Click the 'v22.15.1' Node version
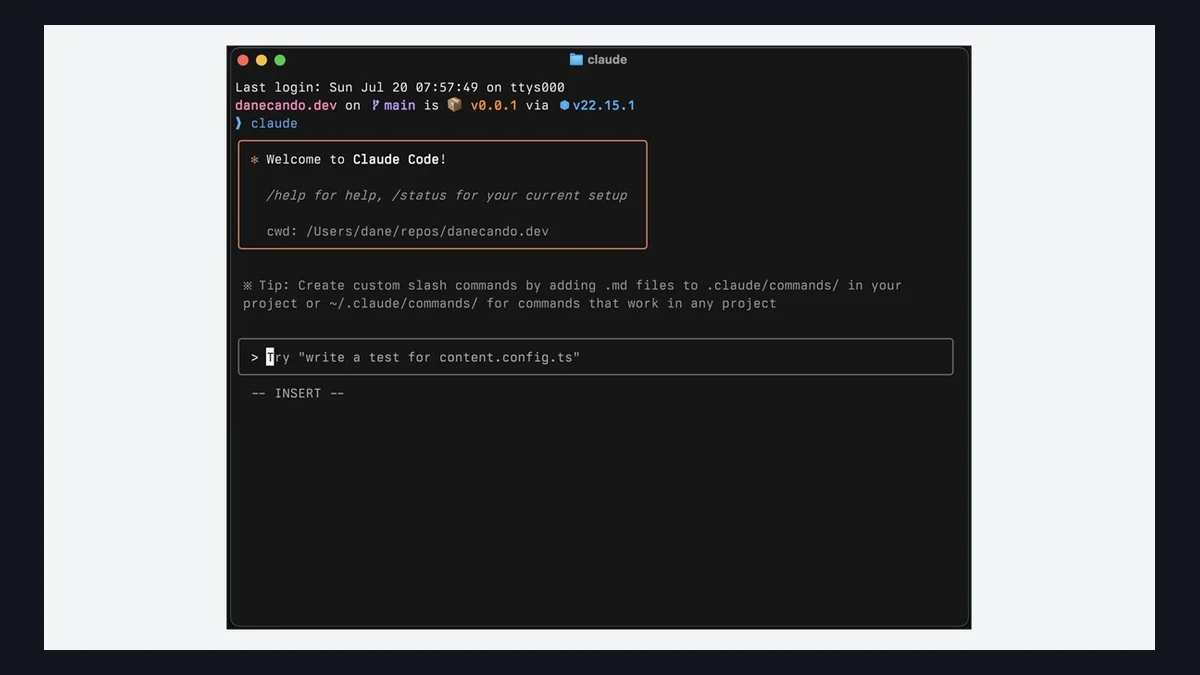This screenshot has width=1200, height=675. pyautogui.click(x=604, y=105)
